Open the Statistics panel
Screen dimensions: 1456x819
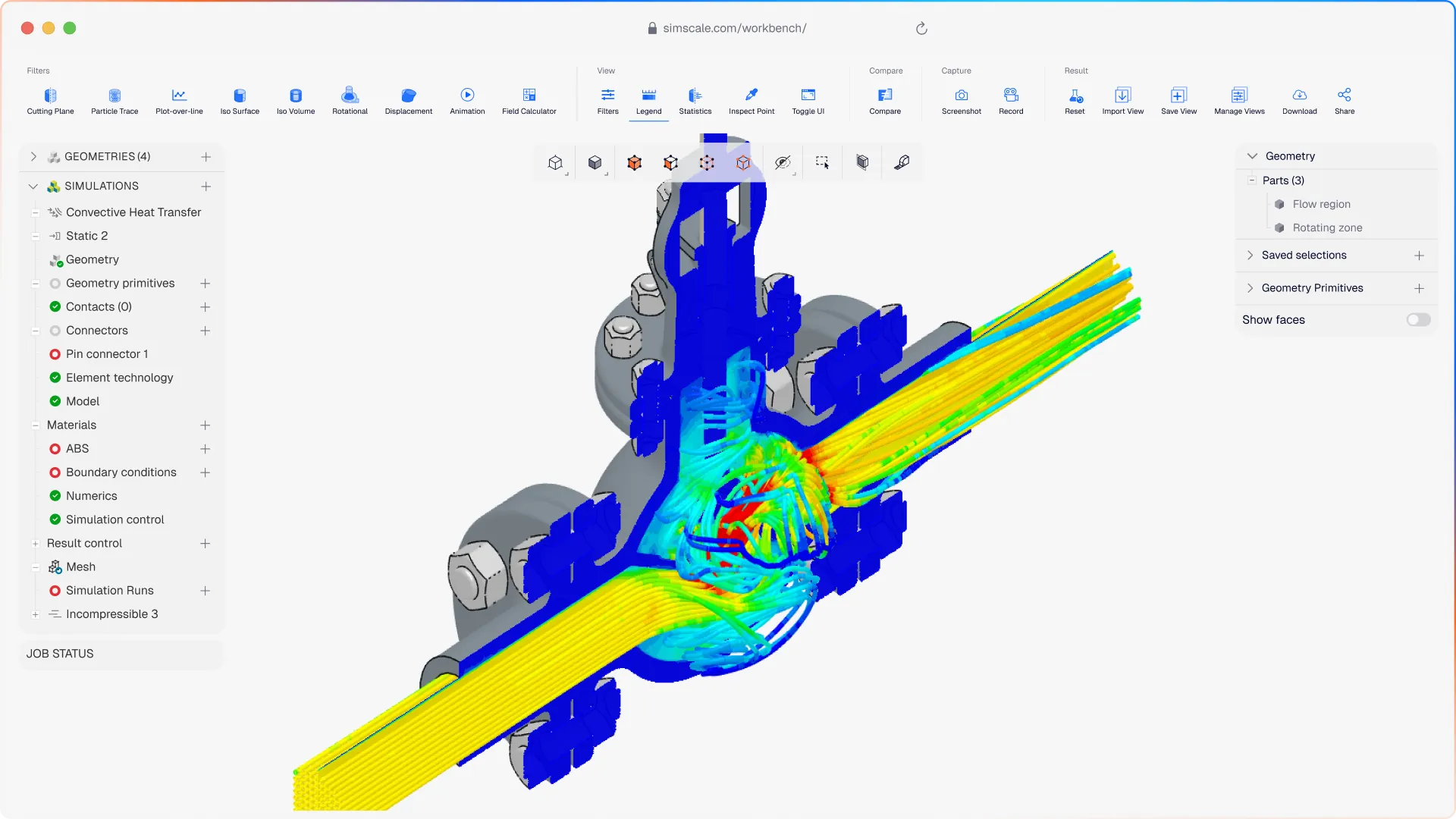coord(695,100)
